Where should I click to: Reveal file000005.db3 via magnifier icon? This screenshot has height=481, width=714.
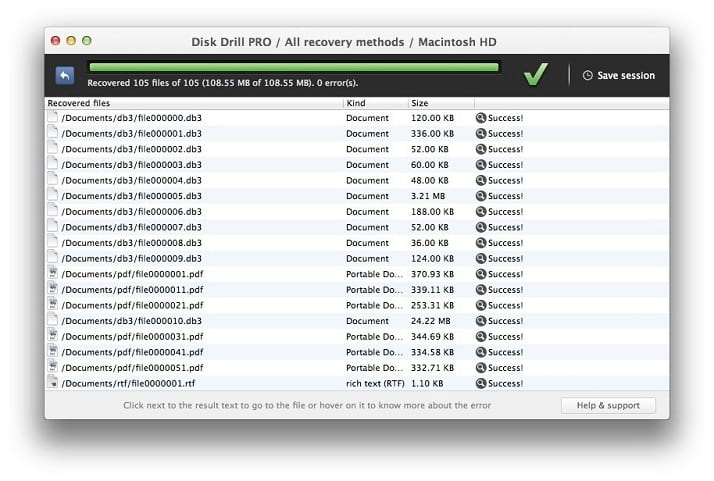tap(481, 196)
